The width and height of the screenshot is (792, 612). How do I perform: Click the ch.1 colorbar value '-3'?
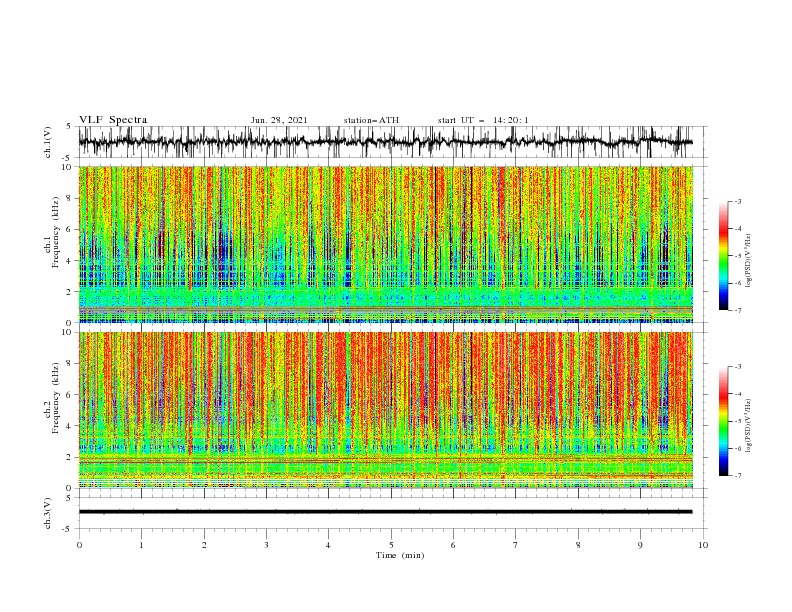coord(738,201)
